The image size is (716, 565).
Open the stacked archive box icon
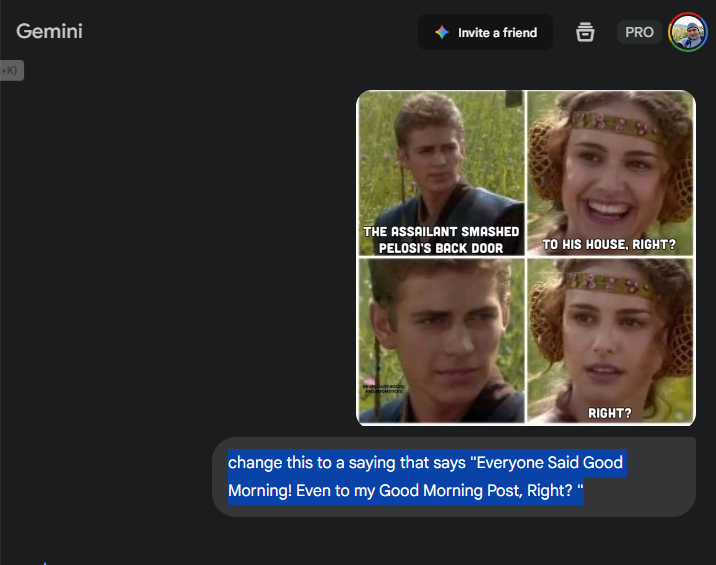[585, 32]
